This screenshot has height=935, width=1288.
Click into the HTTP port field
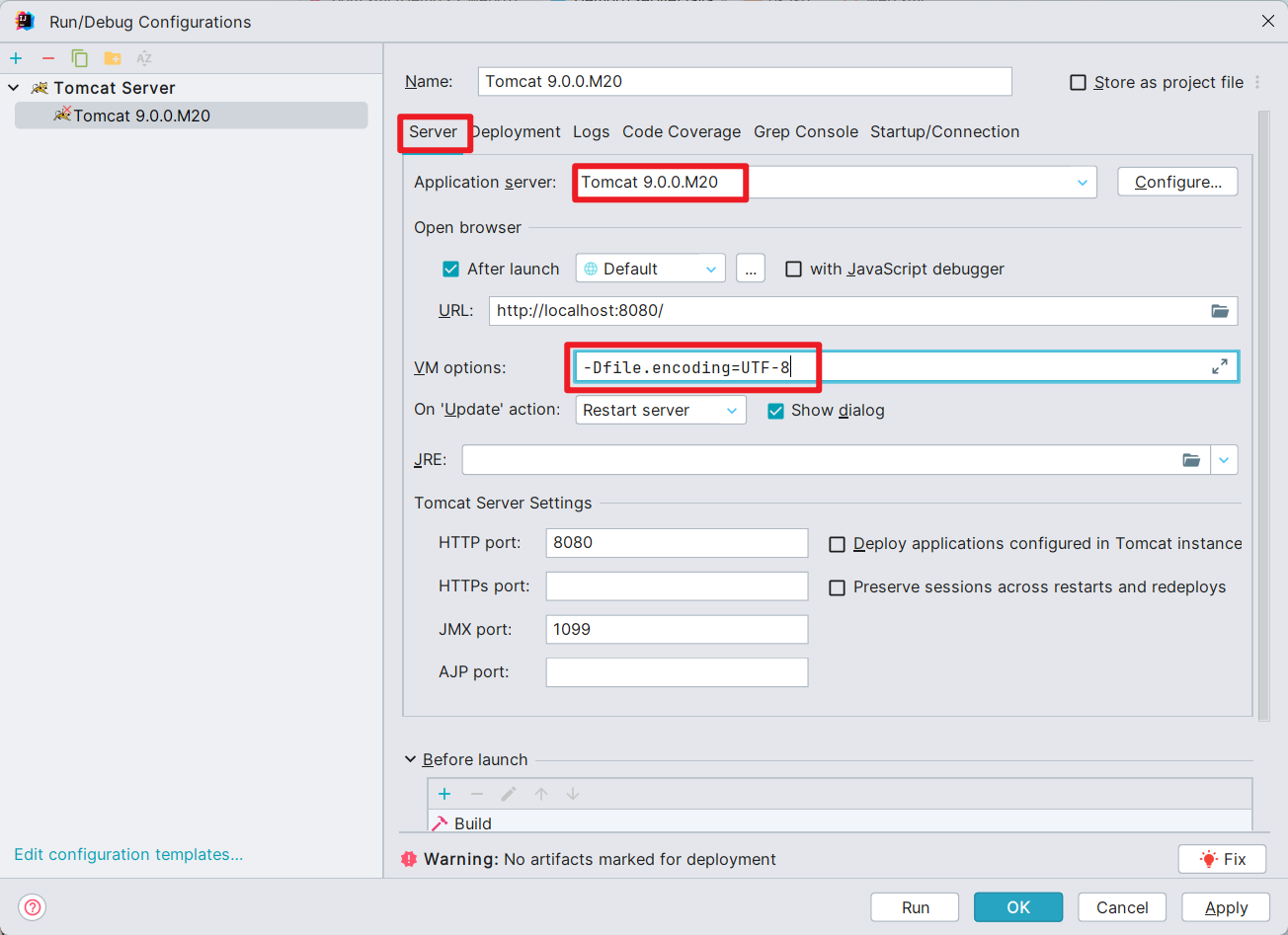(x=677, y=543)
